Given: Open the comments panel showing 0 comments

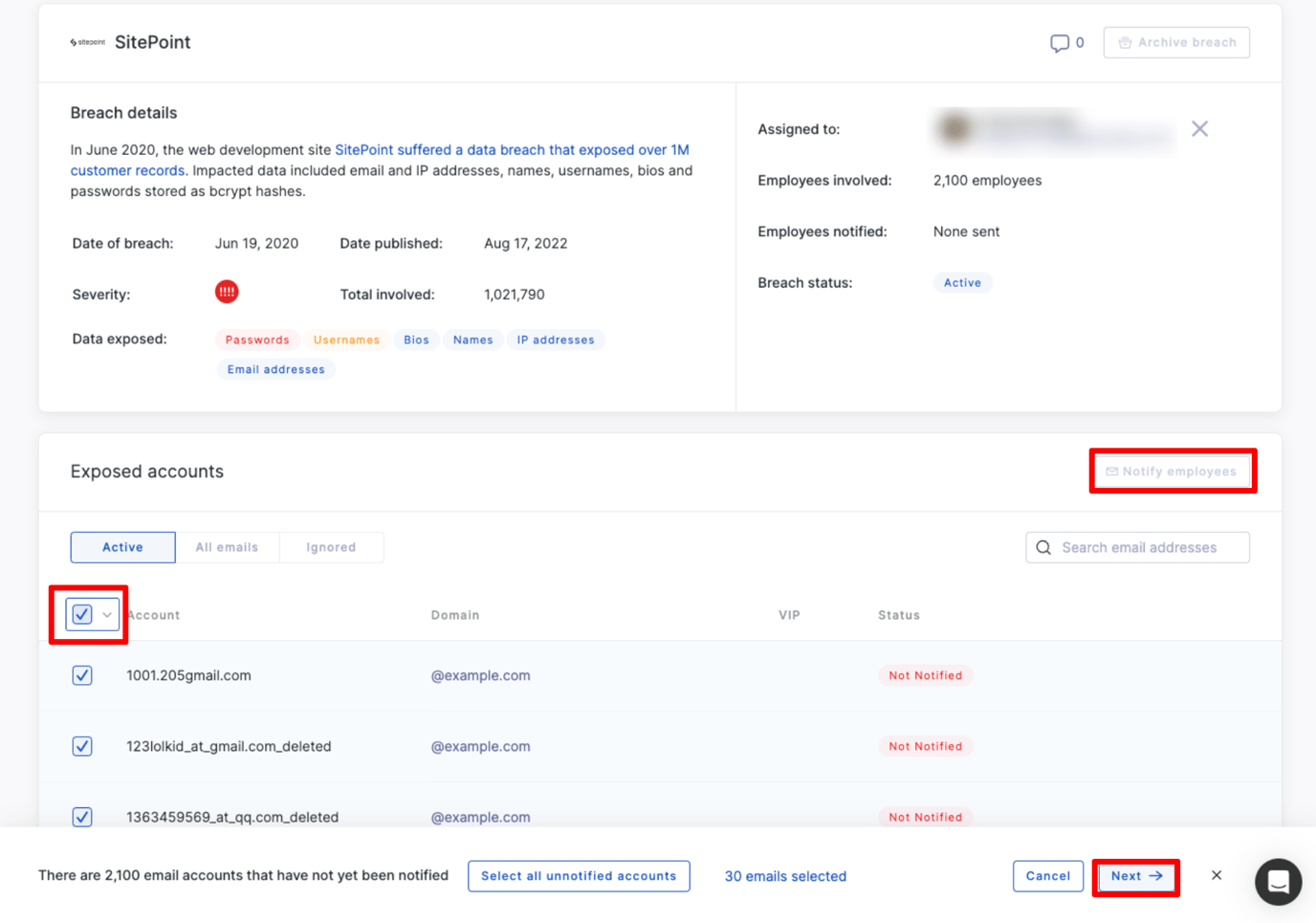Looking at the screenshot, I should pos(1060,42).
